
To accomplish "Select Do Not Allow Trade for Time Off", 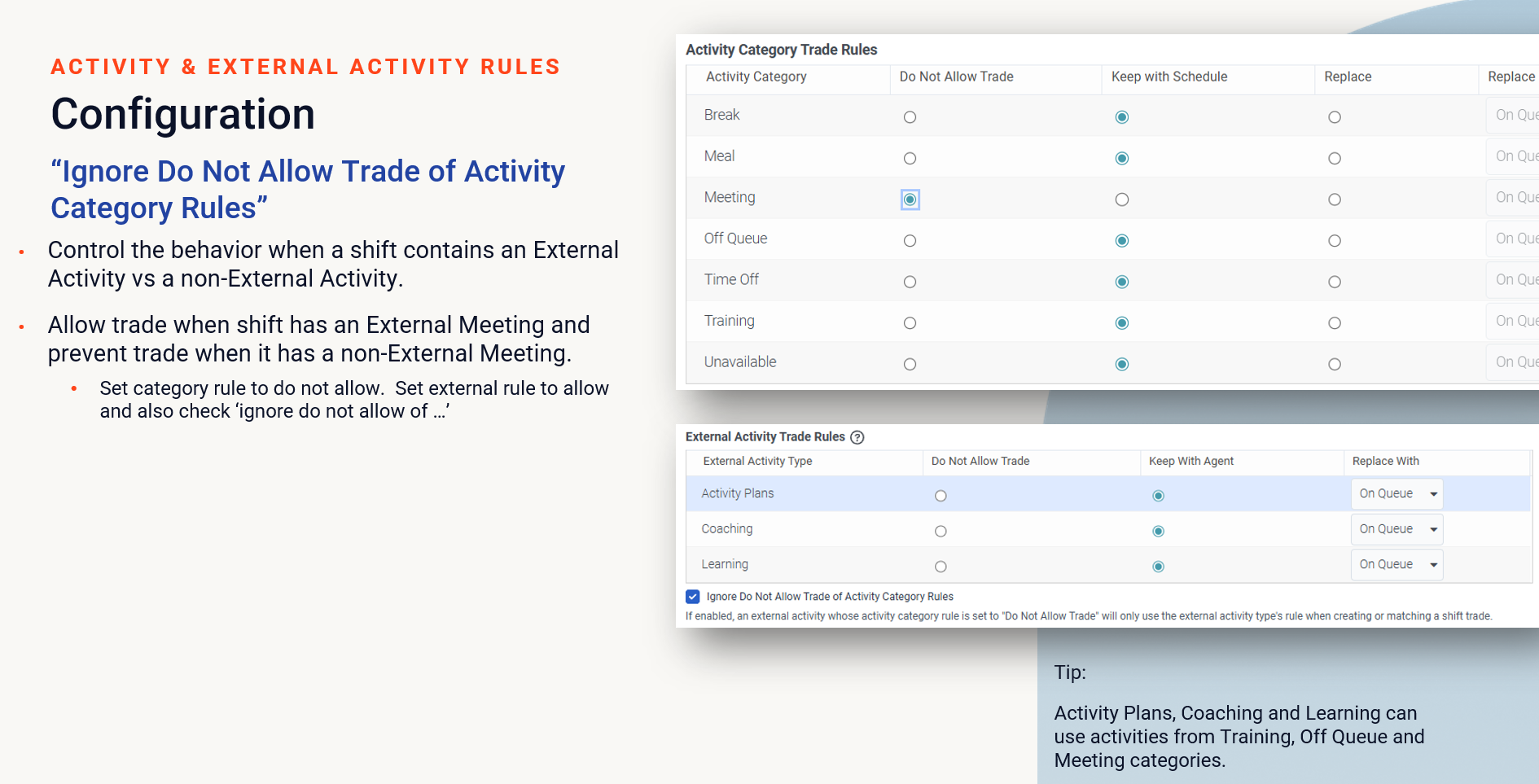I will pos(910,283).
